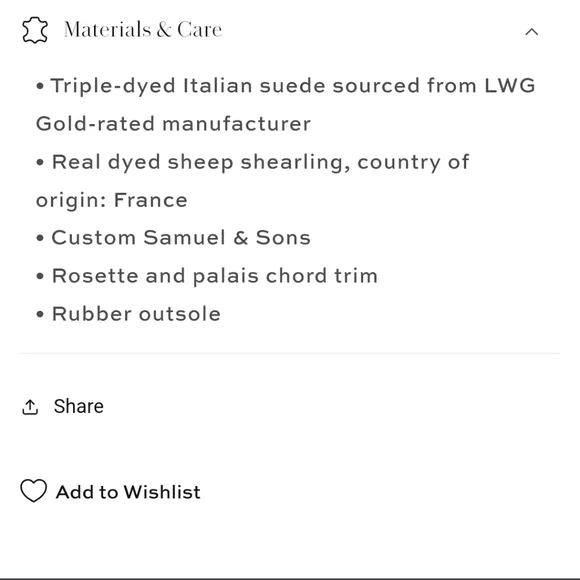Image resolution: width=580 pixels, height=580 pixels.
Task: Click the bullet dot before Triple-dyed
Action: (x=40, y=87)
